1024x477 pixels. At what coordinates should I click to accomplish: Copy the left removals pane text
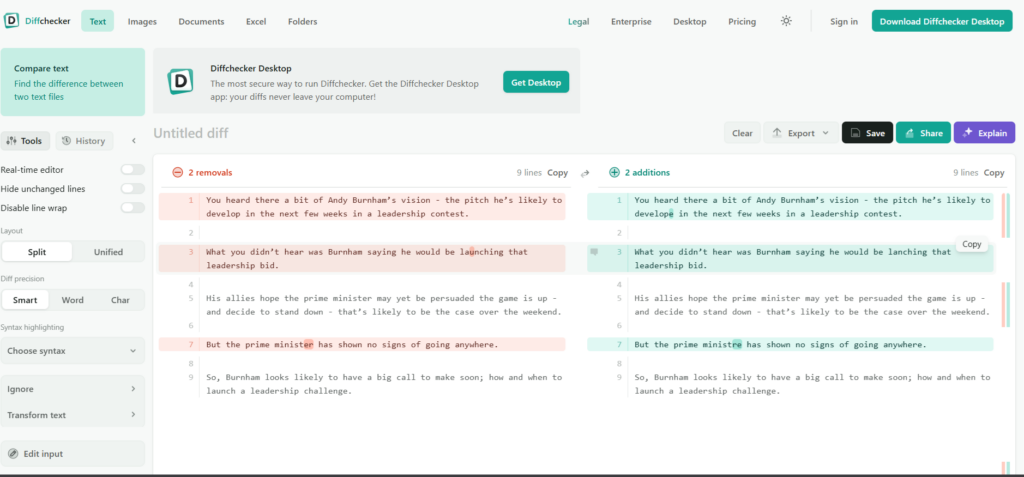[558, 173]
